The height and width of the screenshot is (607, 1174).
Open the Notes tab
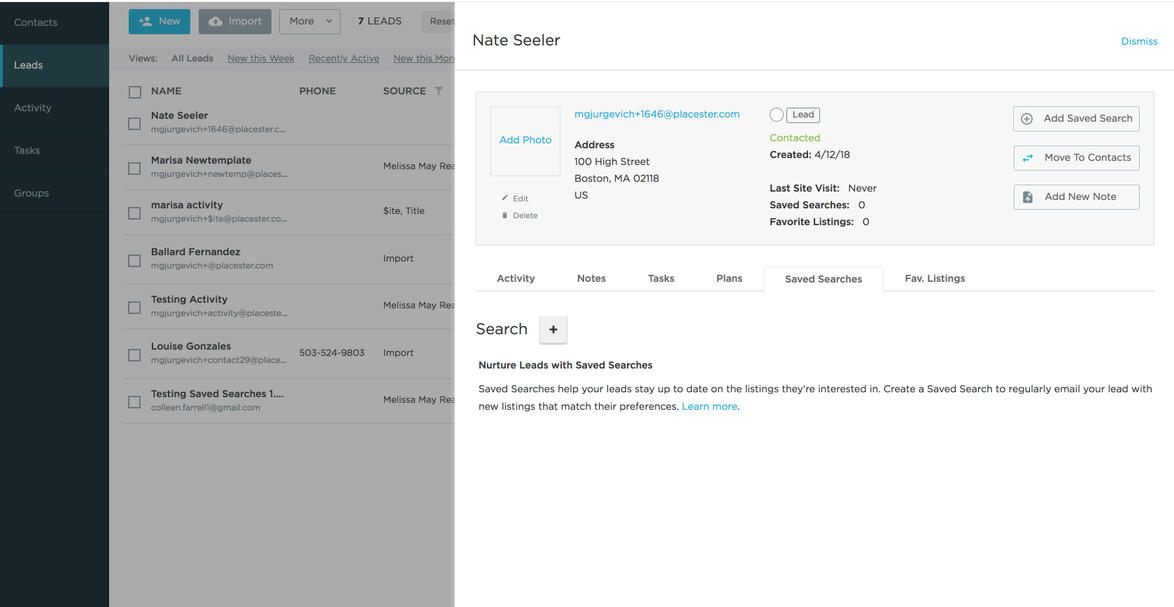tap(591, 278)
